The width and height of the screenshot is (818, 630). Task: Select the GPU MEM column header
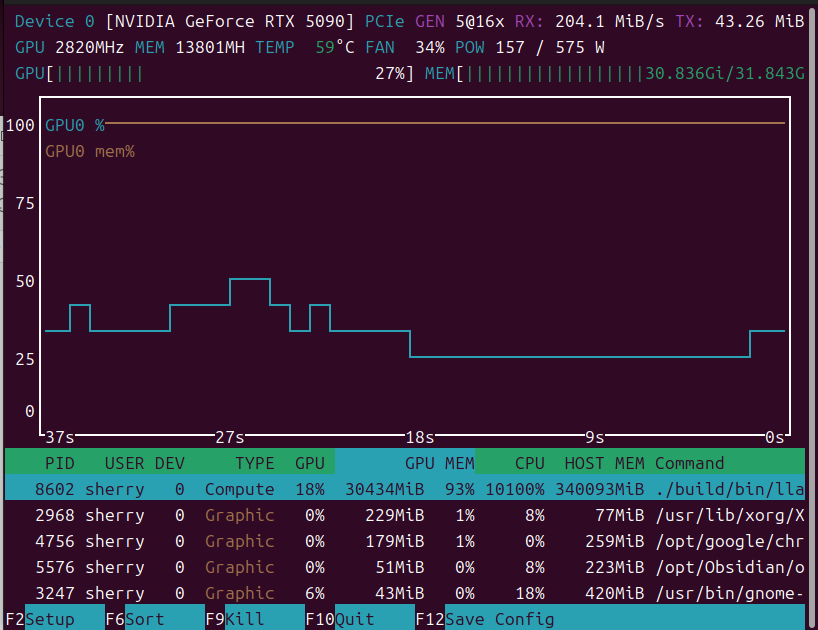pos(440,463)
